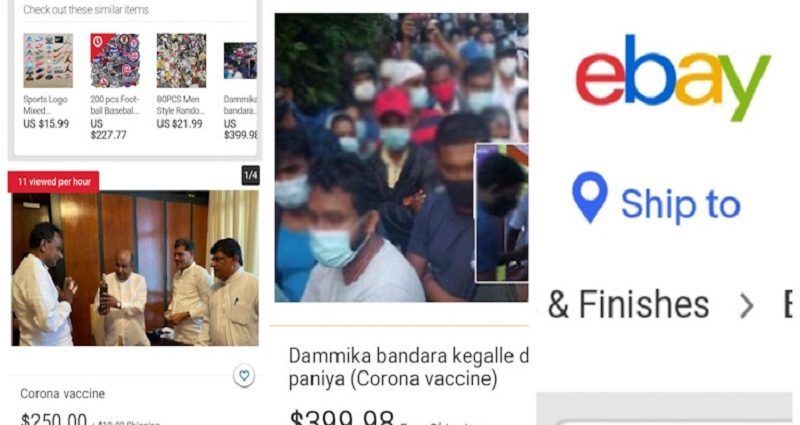
Task: Open the 200 pcs Football Baseball thumbnail
Action: (115, 61)
